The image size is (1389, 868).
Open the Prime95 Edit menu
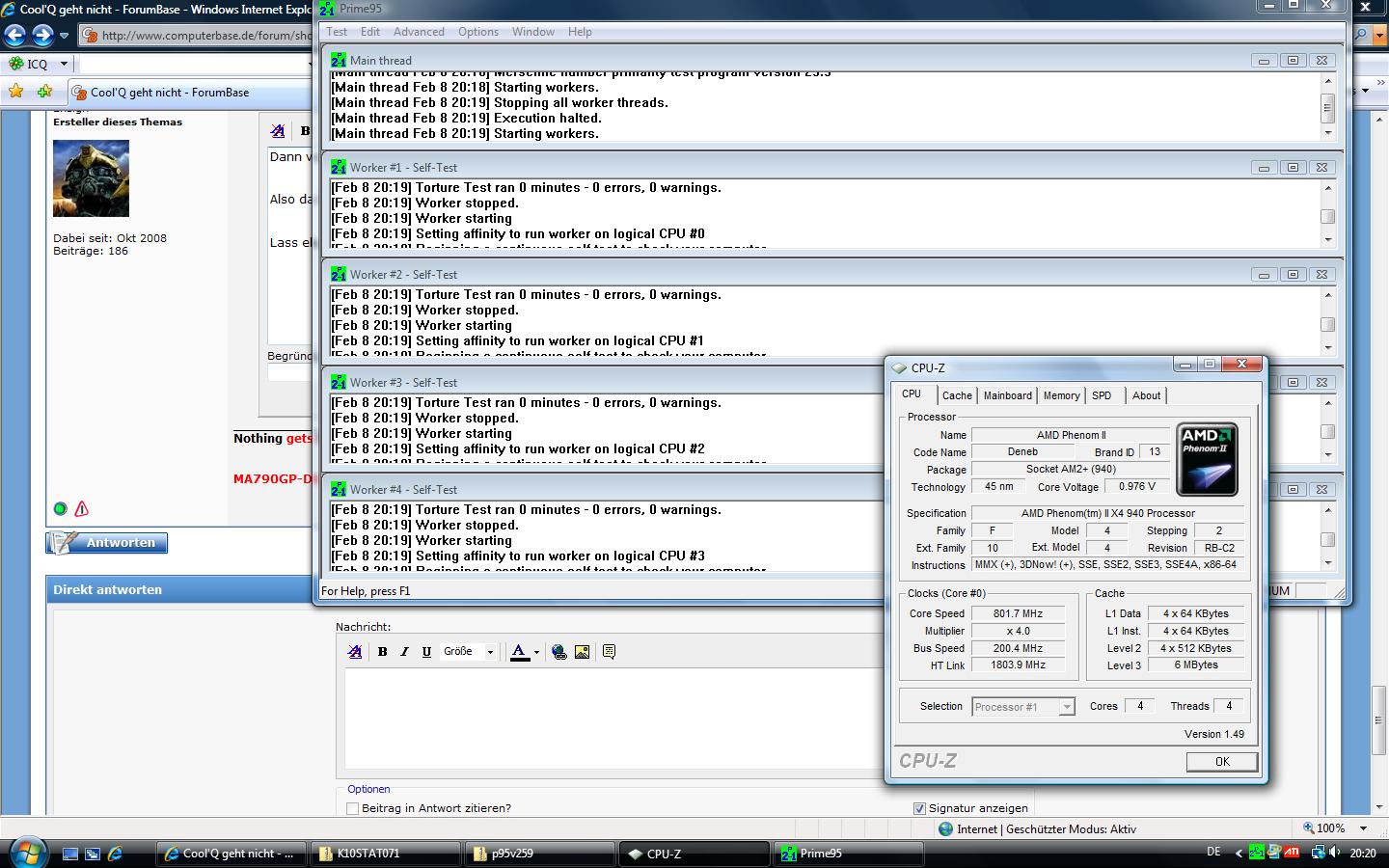[x=370, y=32]
